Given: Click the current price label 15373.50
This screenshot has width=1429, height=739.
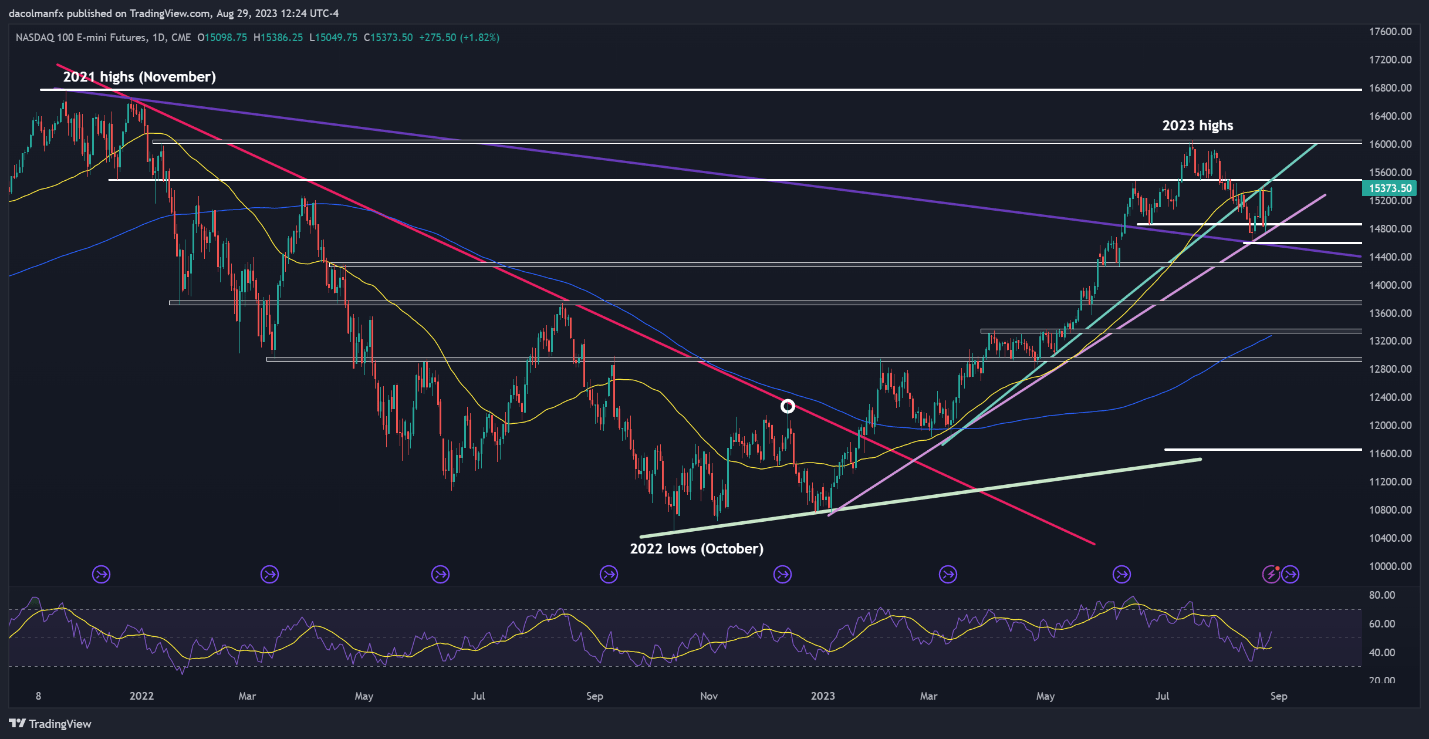Looking at the screenshot, I should click(1392, 188).
